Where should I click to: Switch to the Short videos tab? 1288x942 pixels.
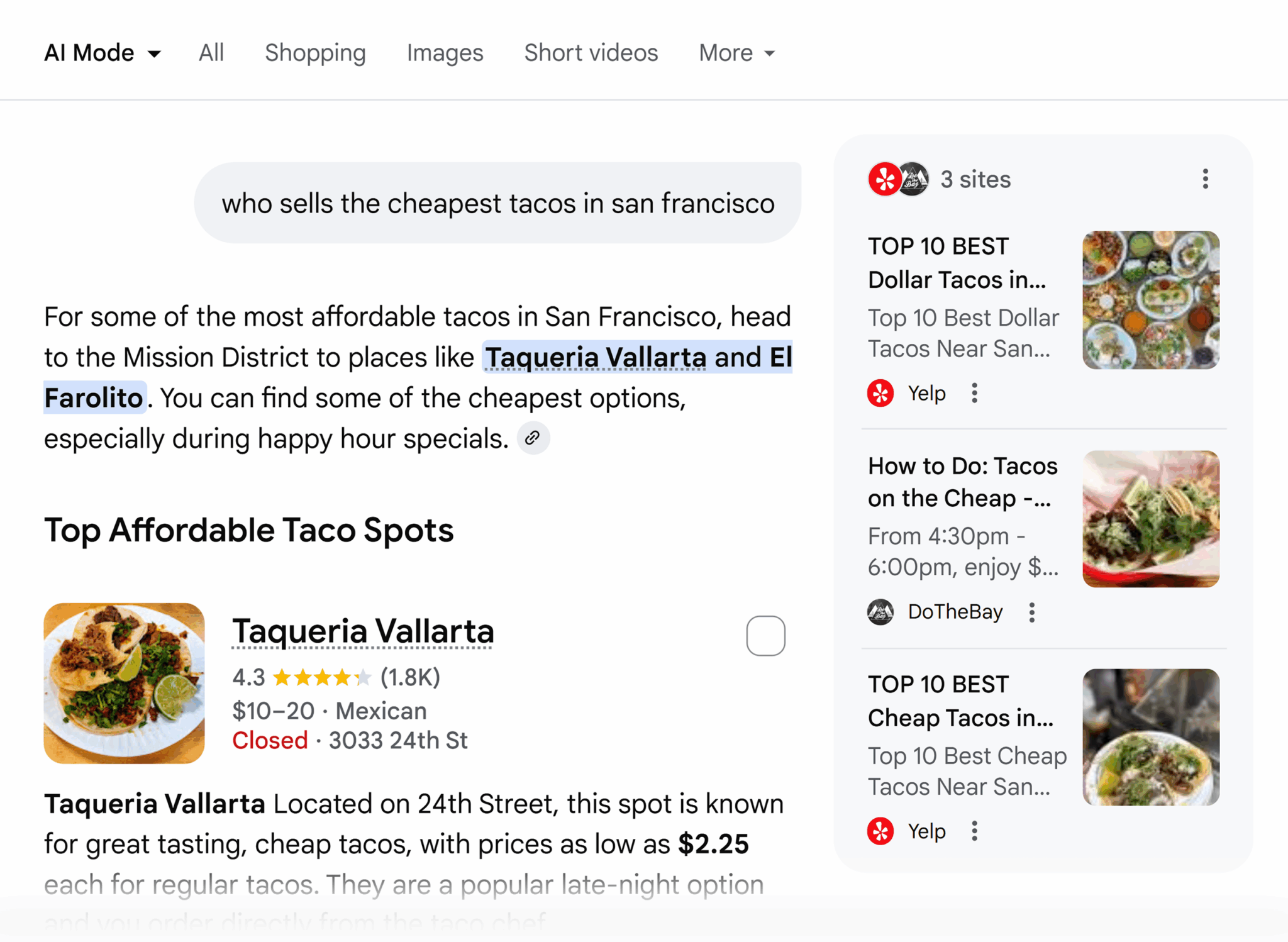coord(591,53)
